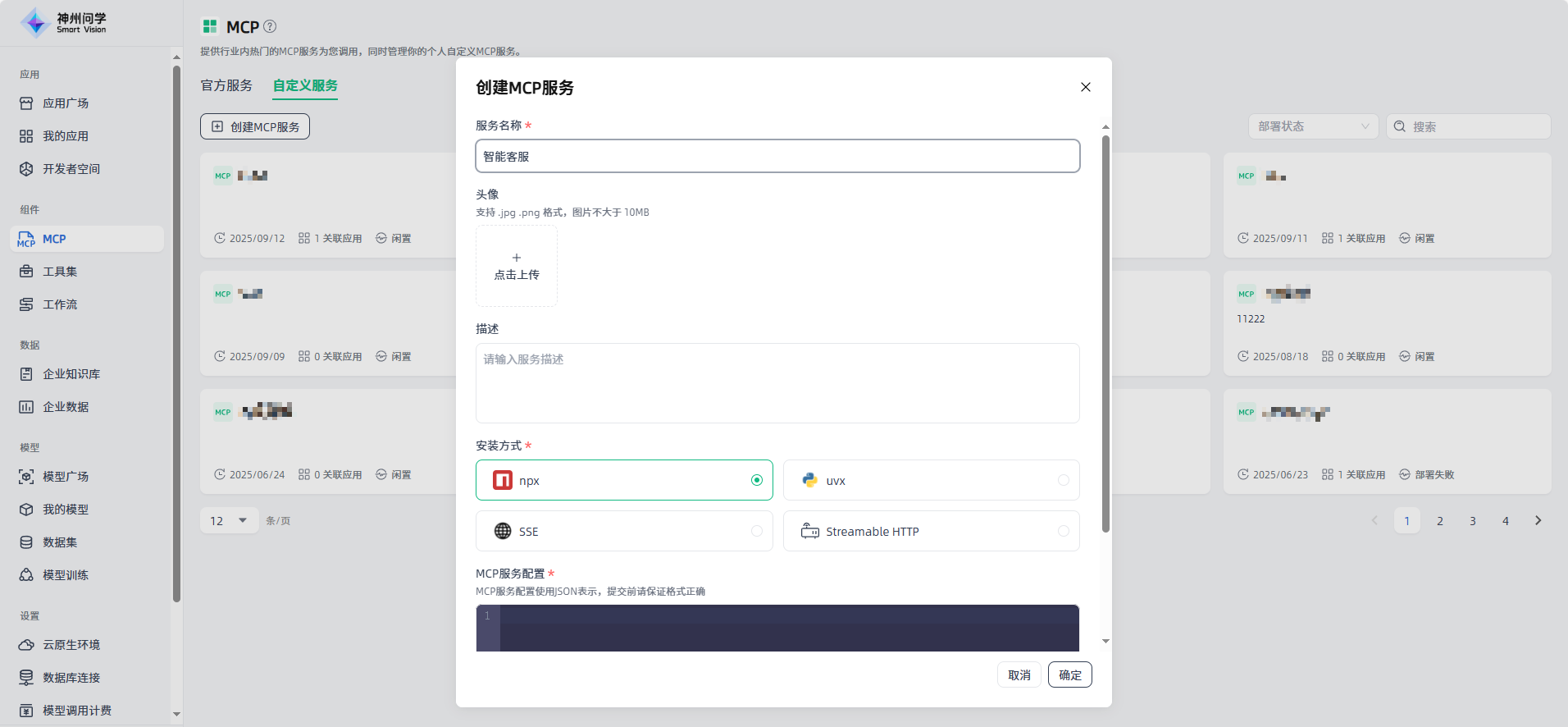Navigate to 模型广场 in the sidebar

click(66, 477)
